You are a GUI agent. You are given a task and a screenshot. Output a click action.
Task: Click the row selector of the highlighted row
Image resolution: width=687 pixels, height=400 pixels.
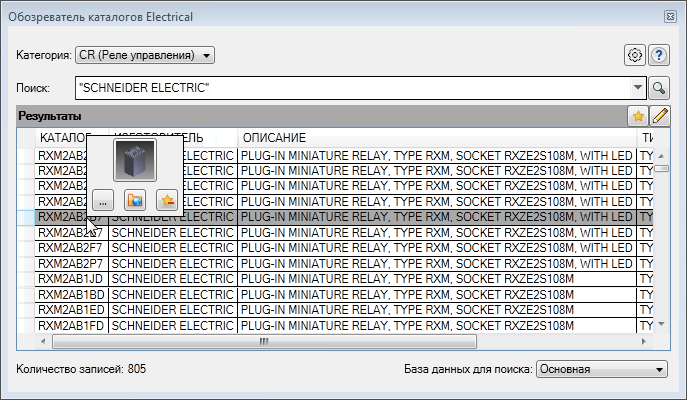(x=26, y=217)
